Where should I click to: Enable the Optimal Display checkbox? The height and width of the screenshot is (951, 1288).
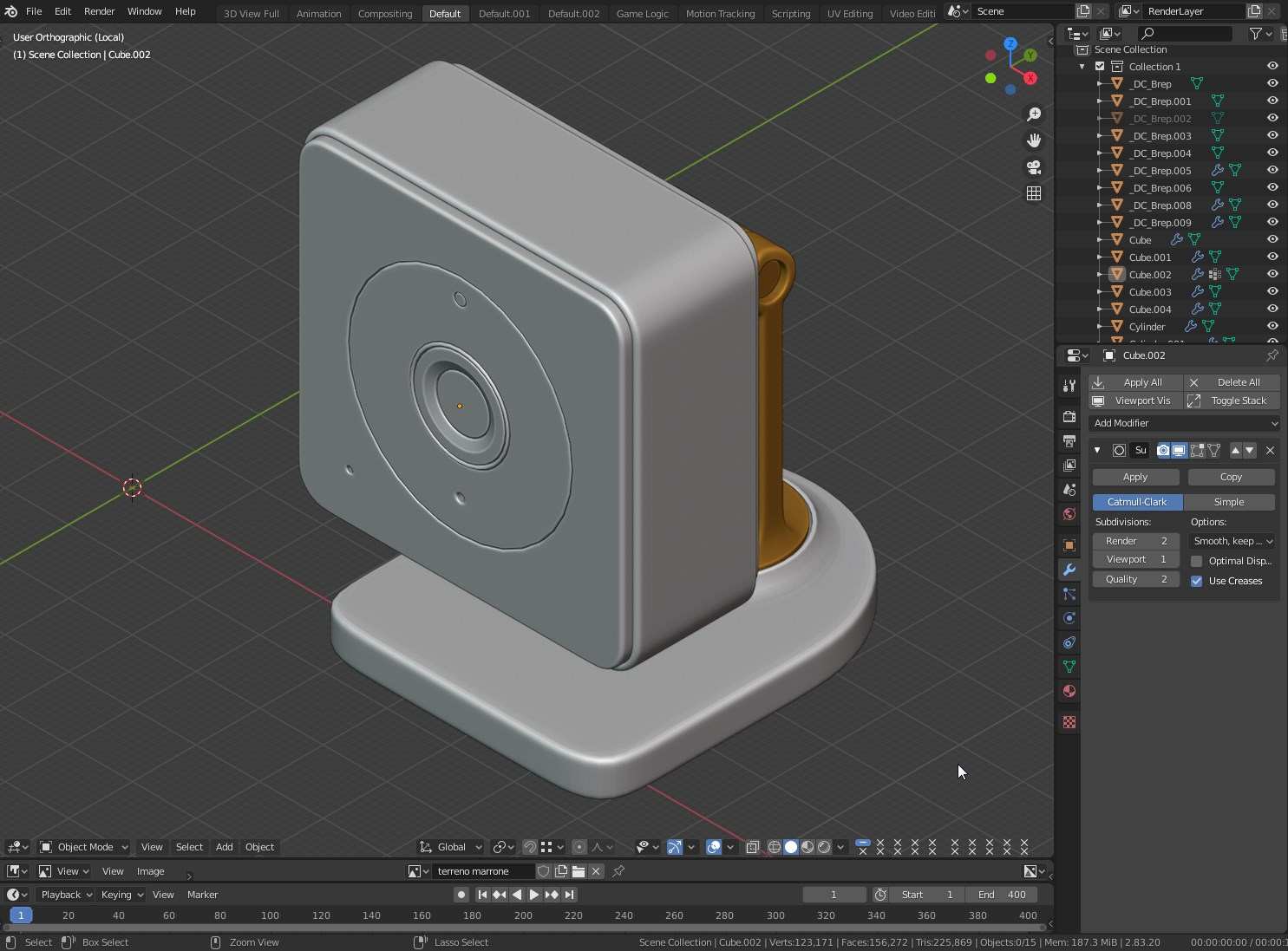(1197, 561)
